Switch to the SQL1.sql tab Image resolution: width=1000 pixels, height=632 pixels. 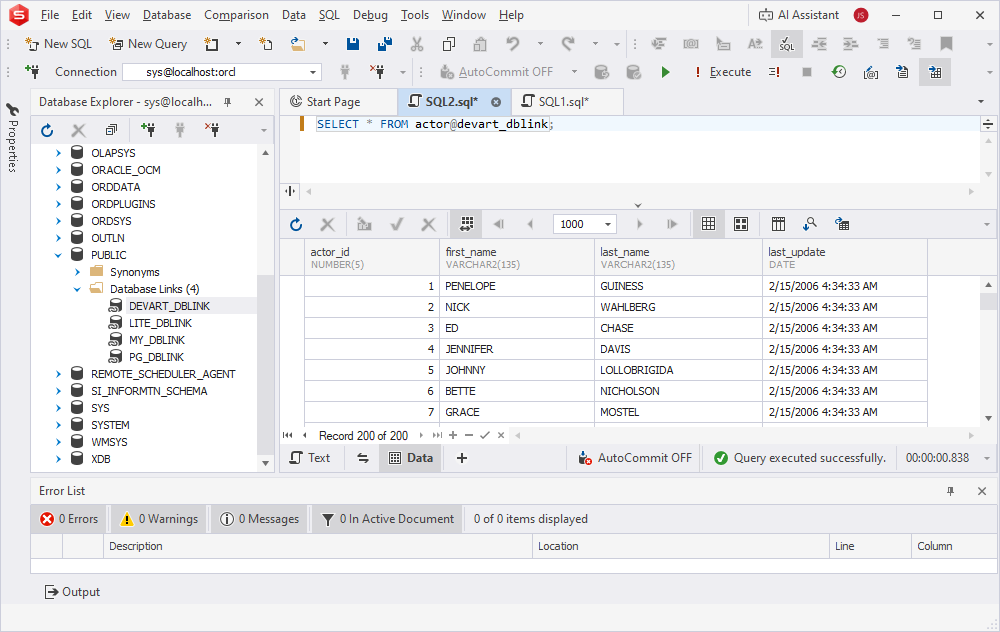click(567, 101)
